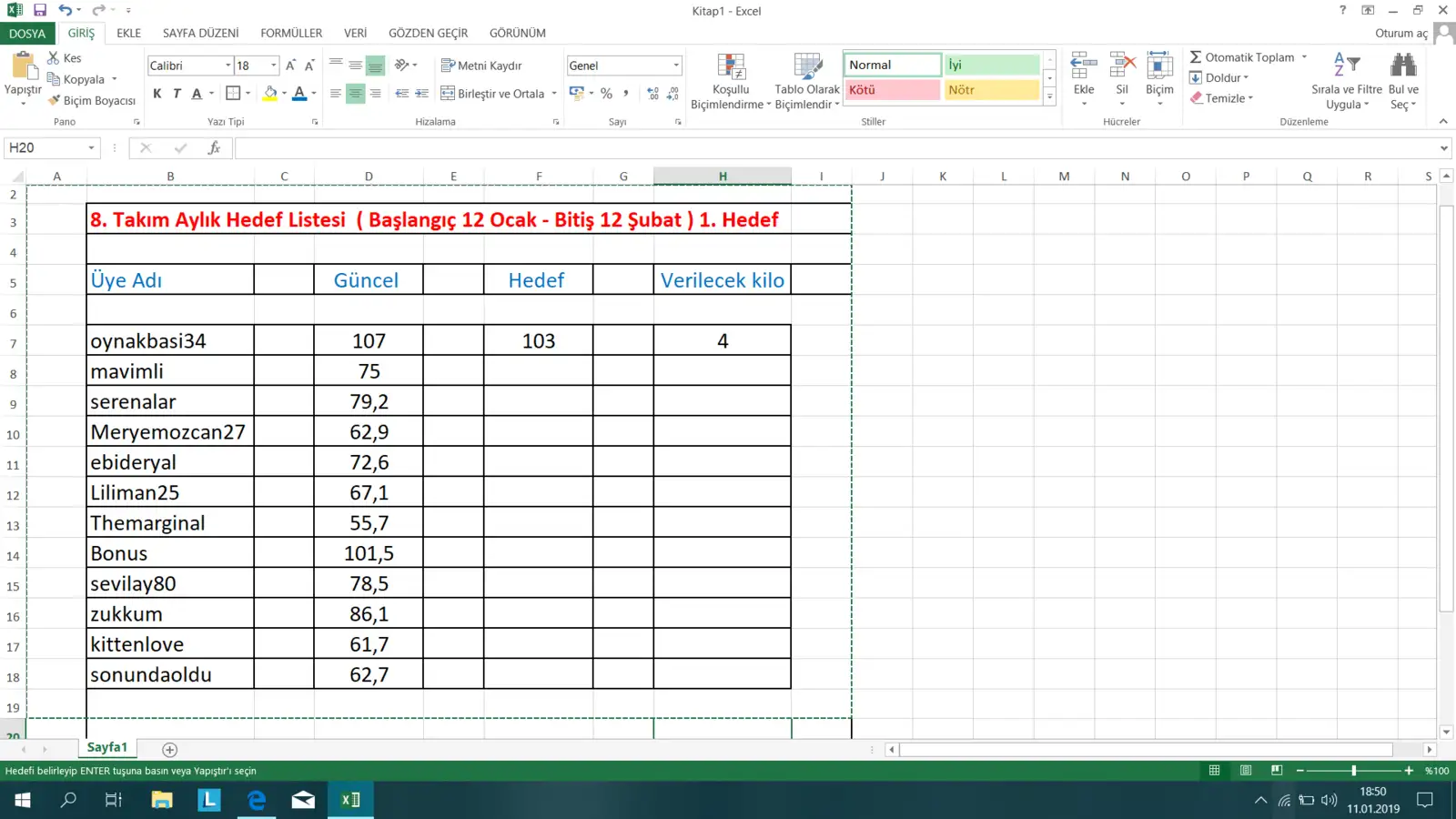
Task: Expand the Genel number format dropdown
Action: click(x=676, y=66)
